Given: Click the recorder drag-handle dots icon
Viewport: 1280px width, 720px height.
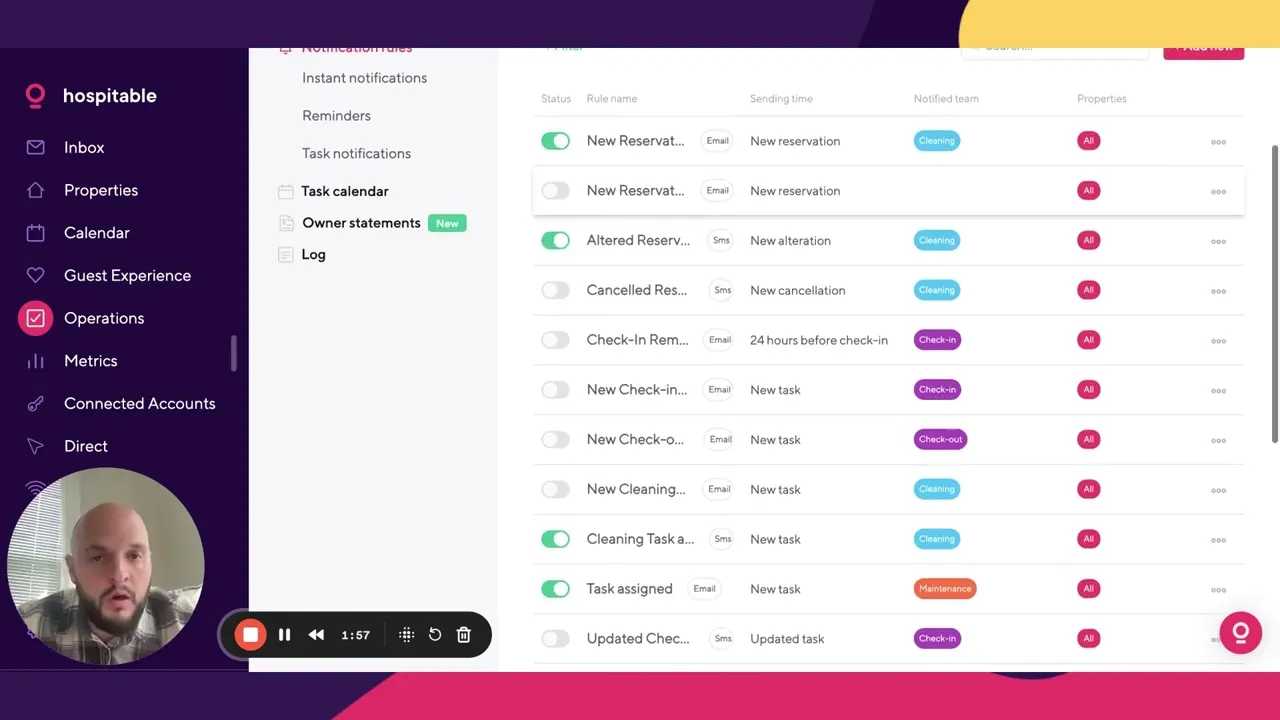Looking at the screenshot, I should [406, 635].
